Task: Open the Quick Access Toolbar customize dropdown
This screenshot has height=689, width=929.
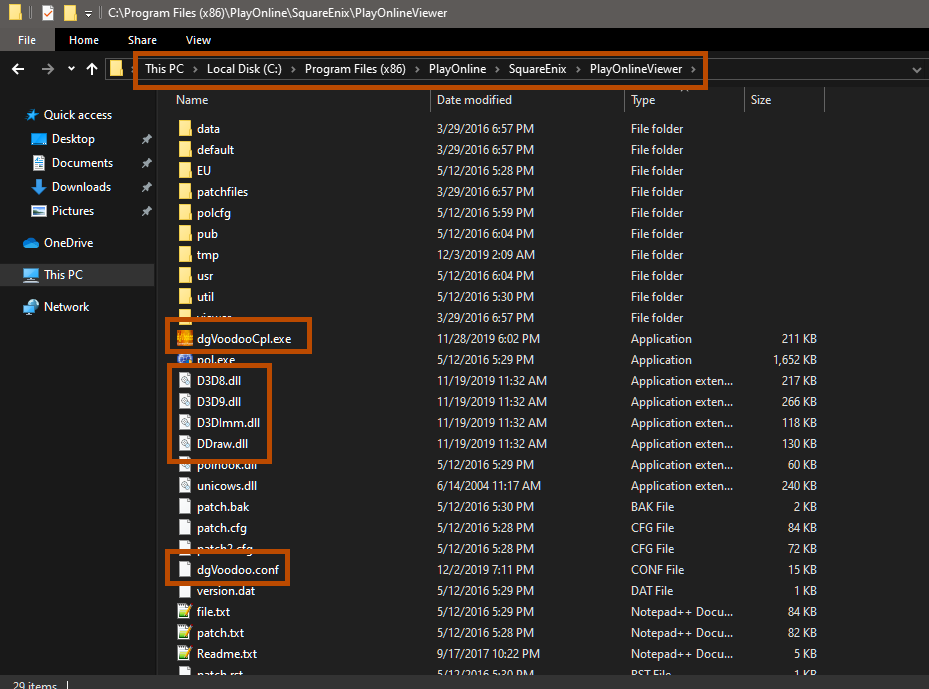Action: click(x=89, y=14)
